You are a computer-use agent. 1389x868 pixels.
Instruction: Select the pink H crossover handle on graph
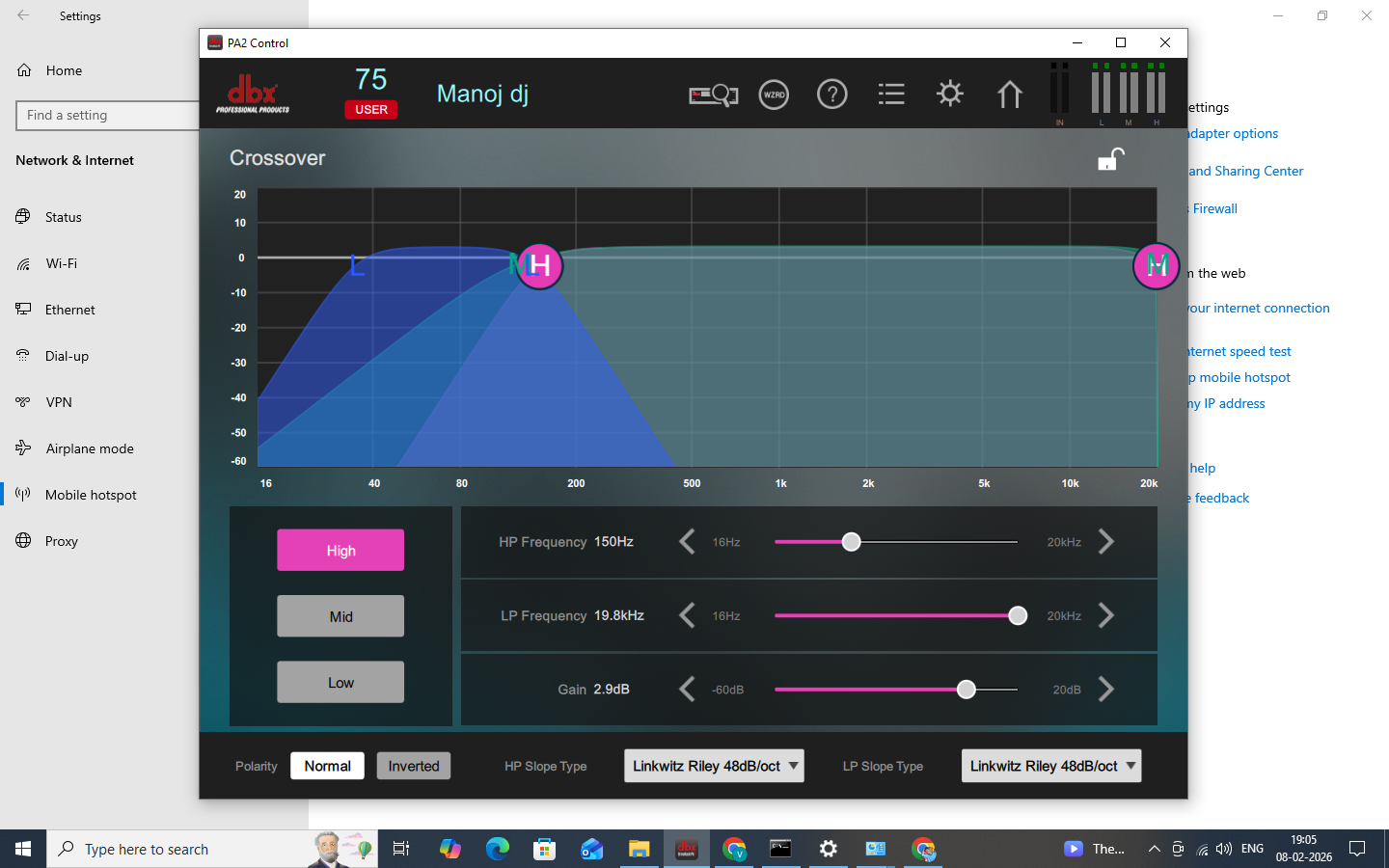[x=540, y=265]
